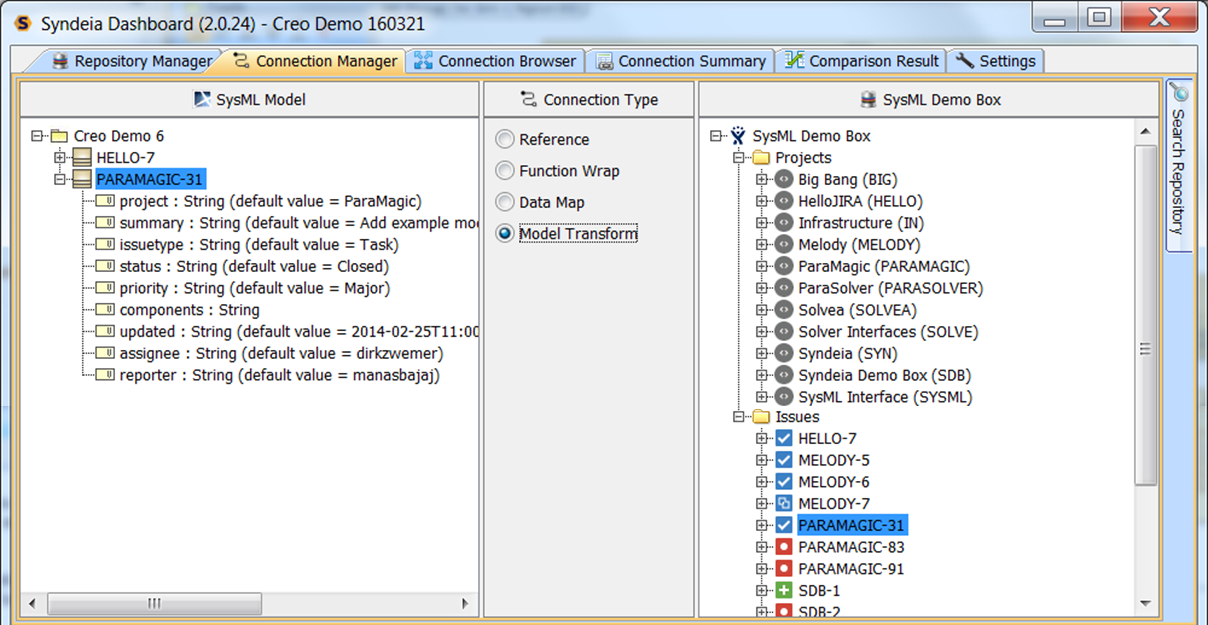Click the Solvea (SOLVEA) project icon
This screenshot has height=625, width=1208.
pyautogui.click(x=784, y=310)
